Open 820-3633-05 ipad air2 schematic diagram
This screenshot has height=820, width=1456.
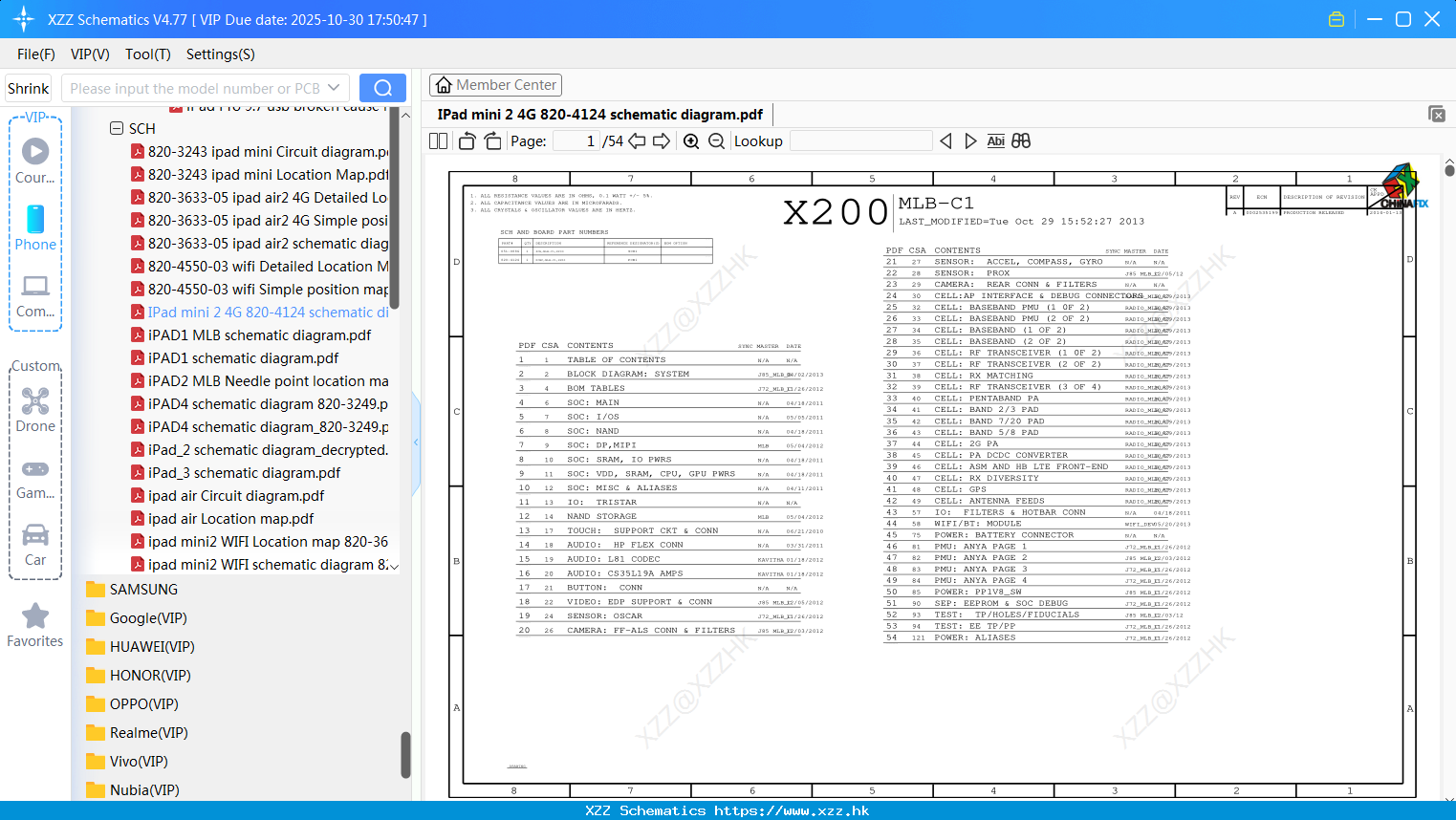pos(260,243)
